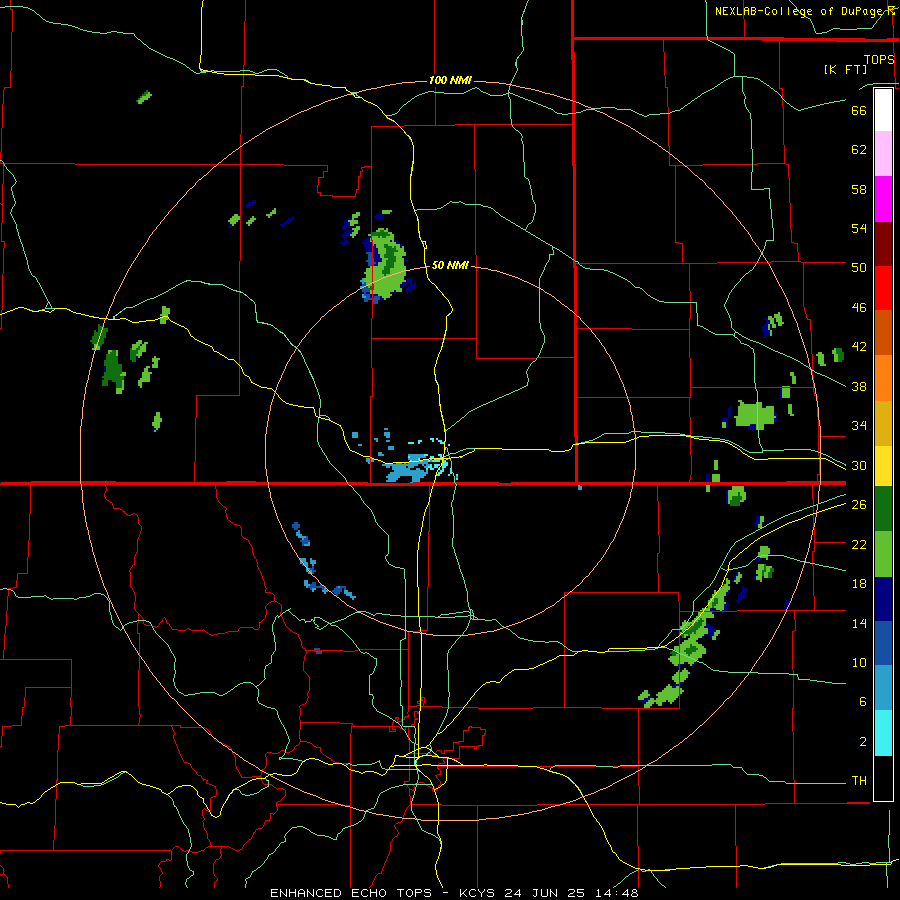Click the legend value "34"
900x900 pixels.
click(859, 425)
